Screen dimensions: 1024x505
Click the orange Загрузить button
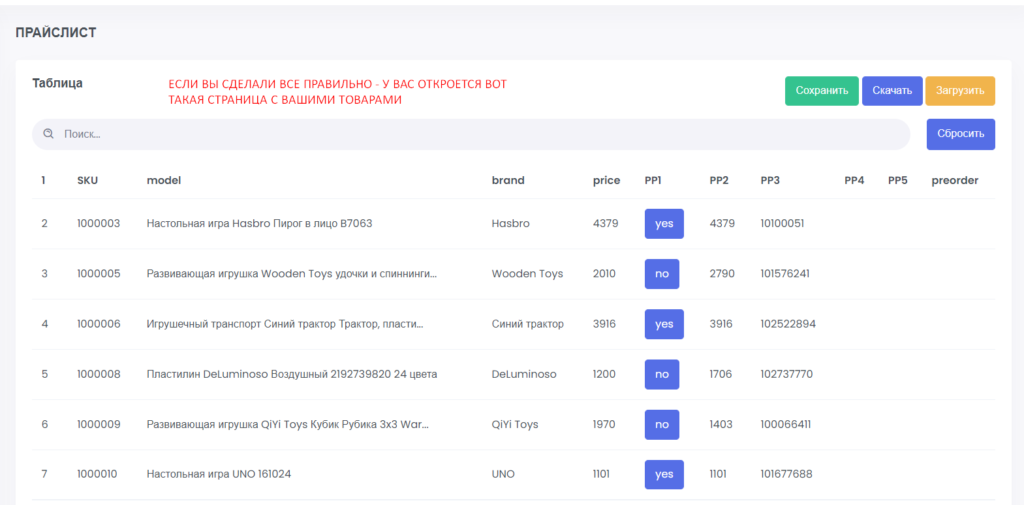coord(960,91)
